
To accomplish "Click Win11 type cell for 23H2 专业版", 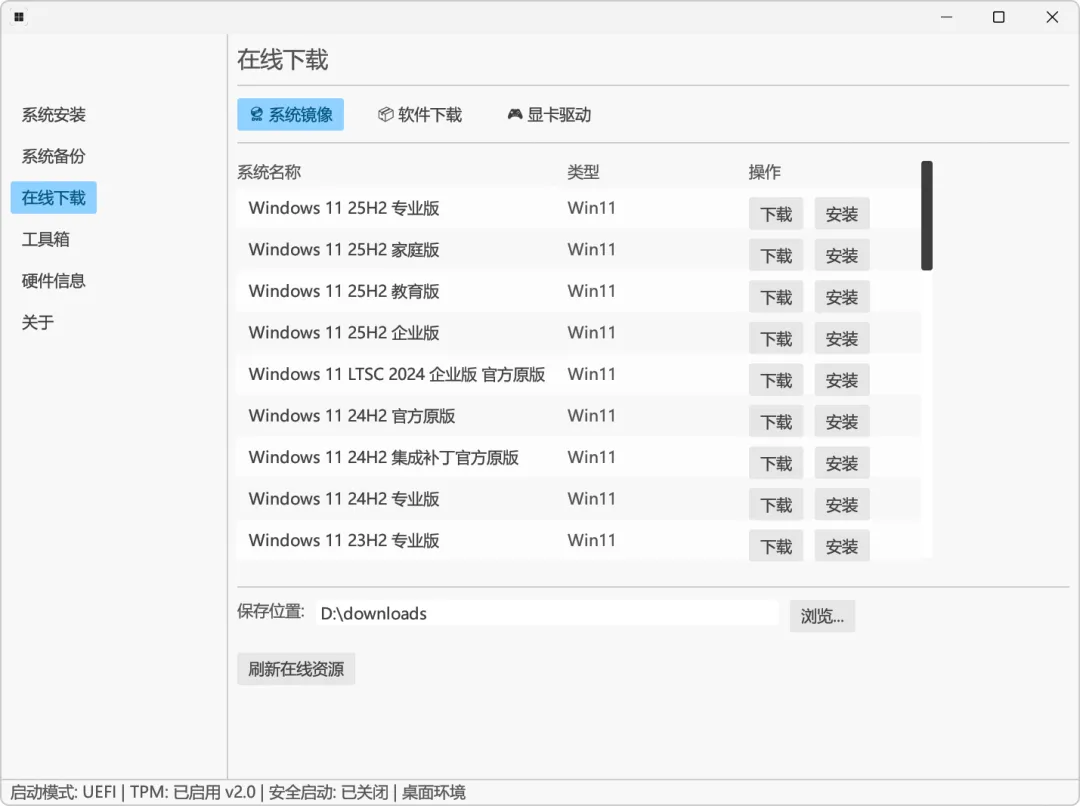I will [592, 540].
